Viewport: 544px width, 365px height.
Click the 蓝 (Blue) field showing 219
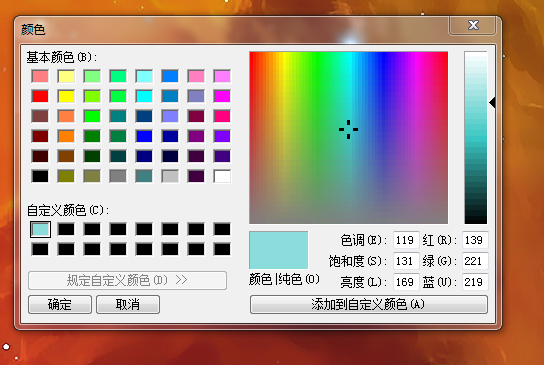[475, 282]
